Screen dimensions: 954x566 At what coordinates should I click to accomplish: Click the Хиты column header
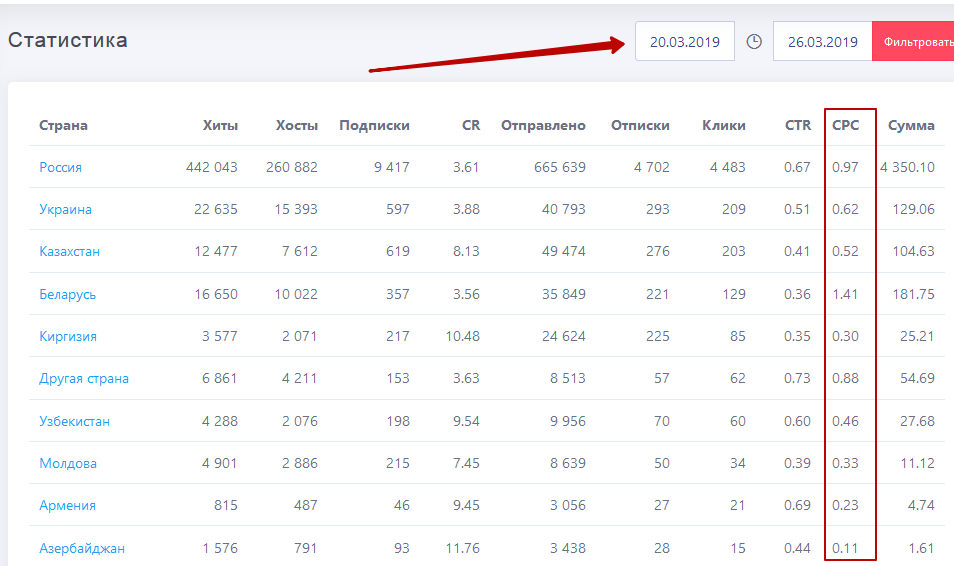coord(220,125)
